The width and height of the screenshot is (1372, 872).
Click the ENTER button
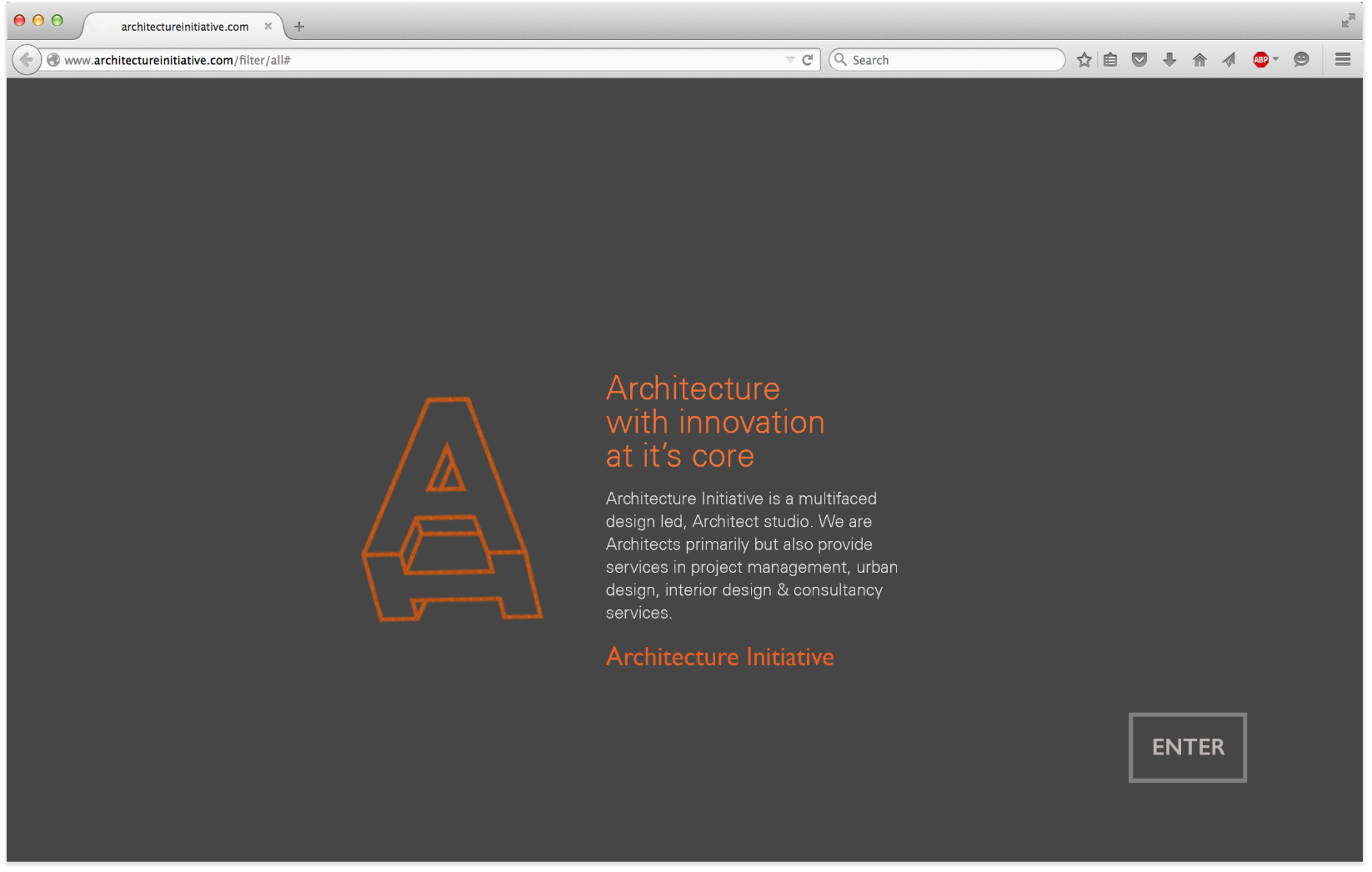click(1188, 748)
